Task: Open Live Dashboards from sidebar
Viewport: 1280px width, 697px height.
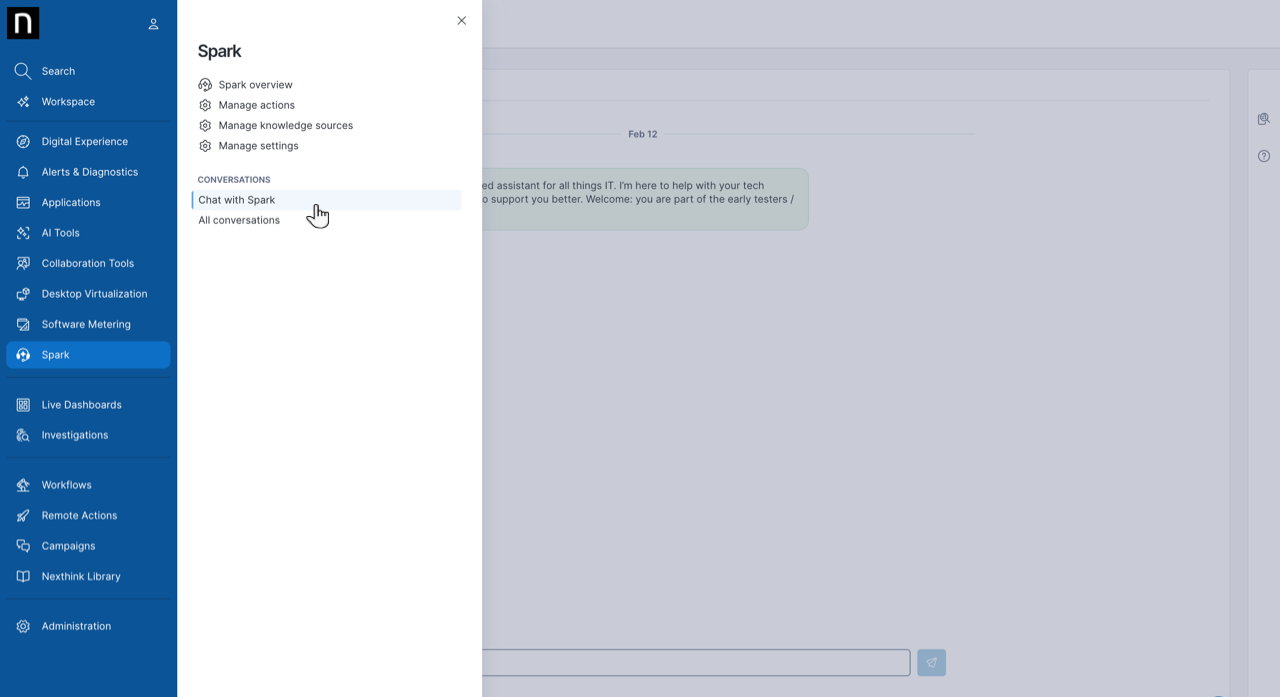Action: 81,405
